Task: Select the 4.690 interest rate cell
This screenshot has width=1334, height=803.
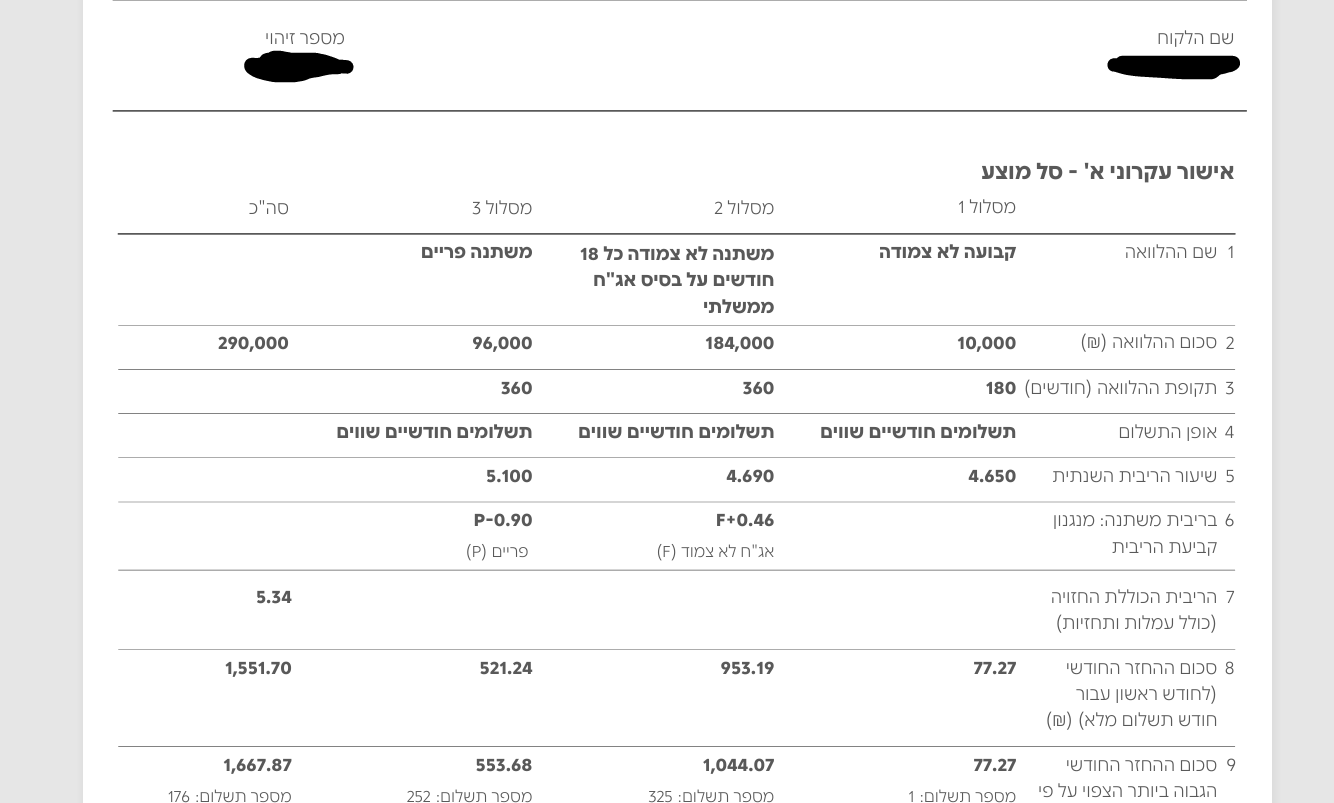Action: coord(750,476)
